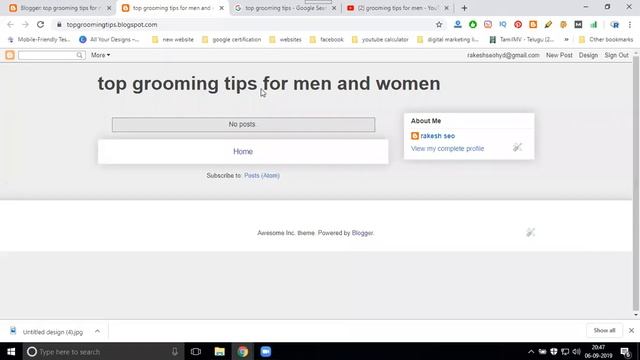Click the Blogger extension icon in toolbar
Screen dimensions: 640x360
tap(533, 24)
